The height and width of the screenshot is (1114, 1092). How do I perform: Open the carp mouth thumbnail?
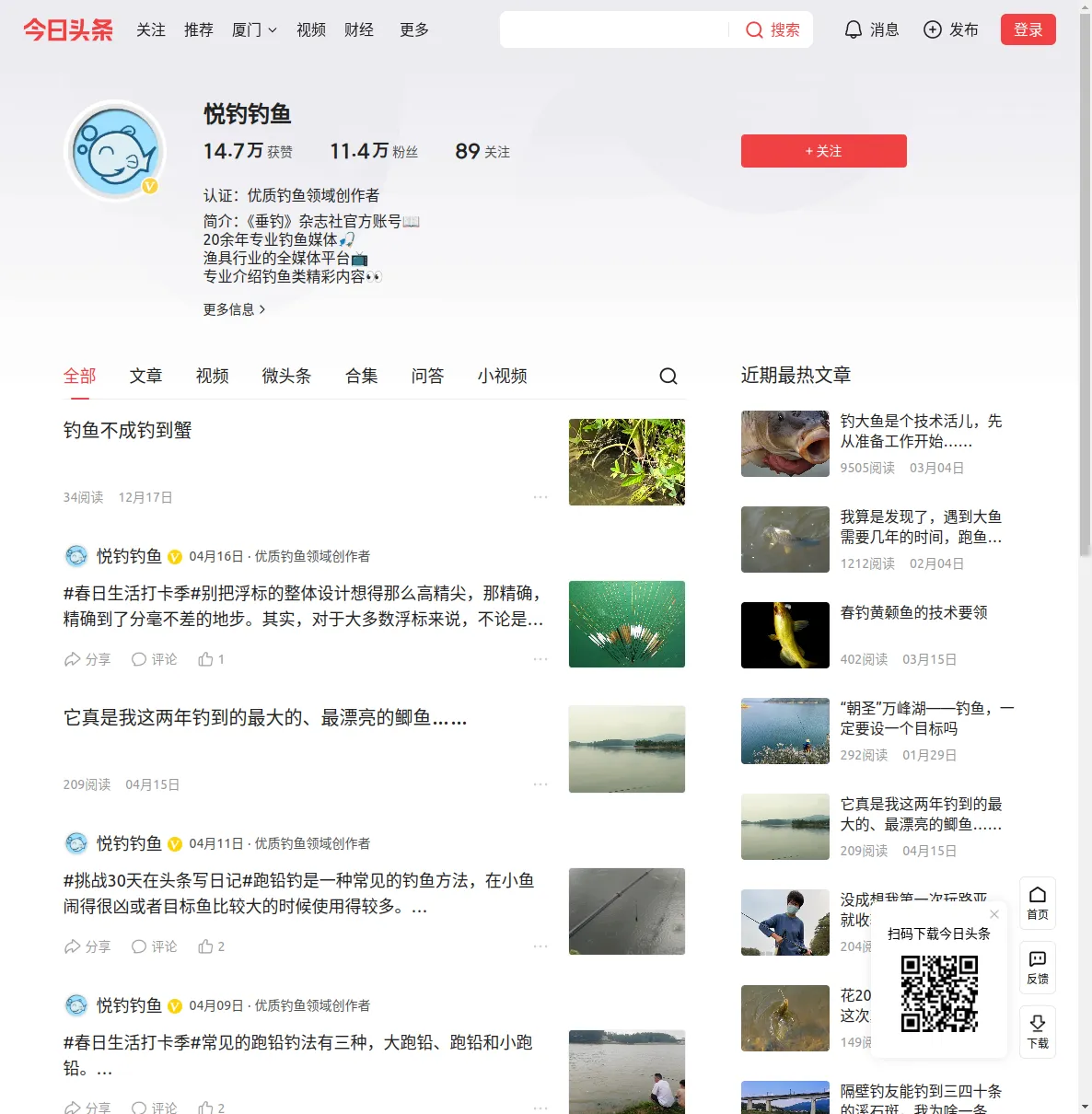tap(785, 444)
